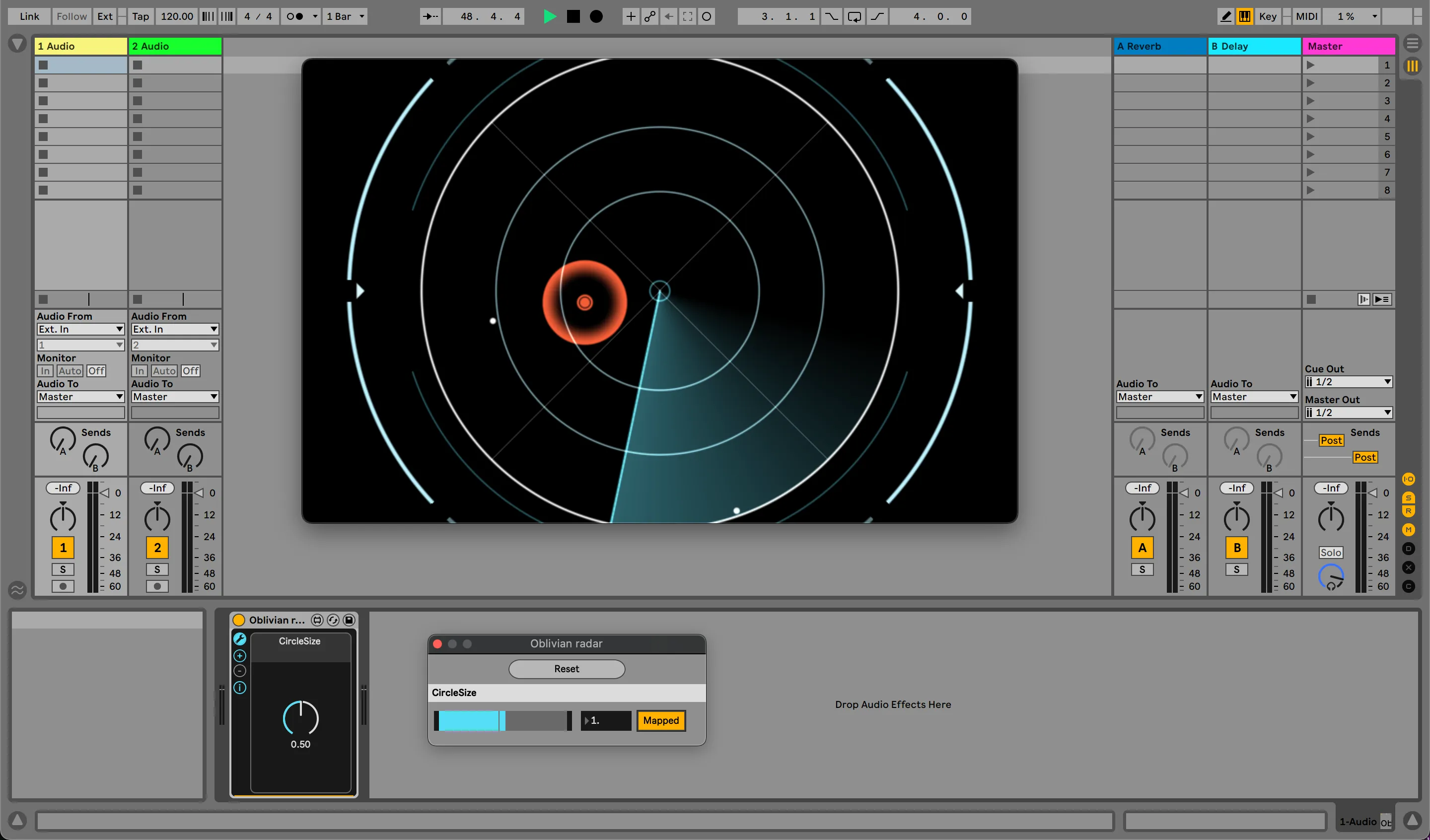This screenshot has width=1430, height=840.
Task: Expand the 1 Bar quantization menu
Action: click(x=346, y=16)
